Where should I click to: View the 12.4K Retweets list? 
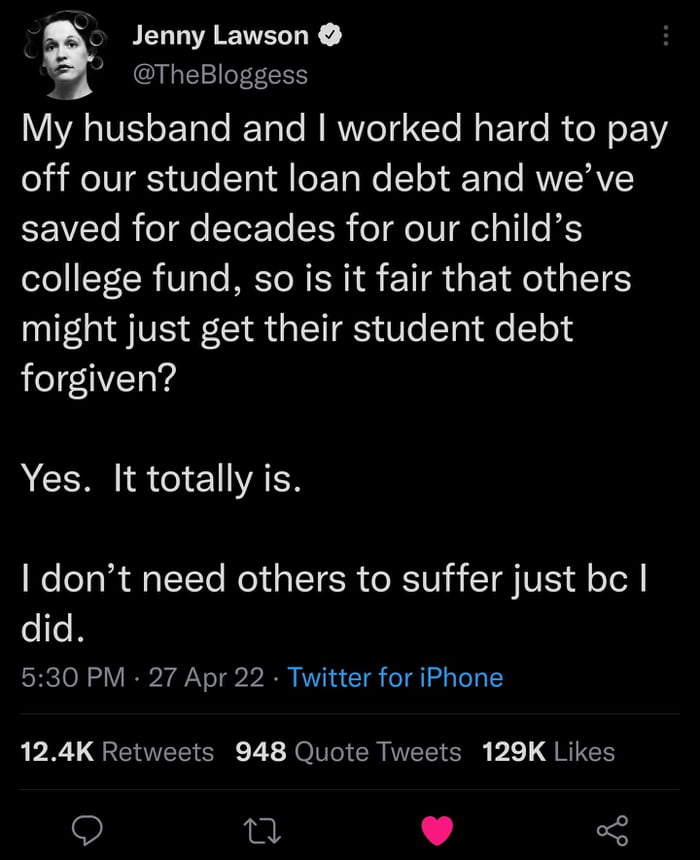pos(117,751)
